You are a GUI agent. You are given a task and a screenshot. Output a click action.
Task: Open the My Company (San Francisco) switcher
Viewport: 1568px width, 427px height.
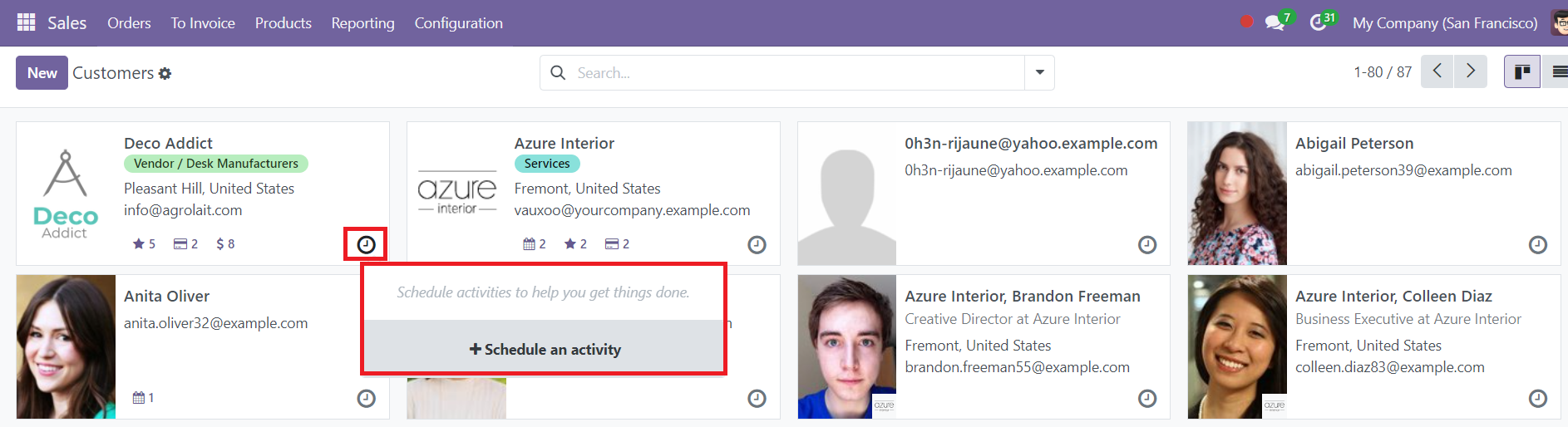click(1445, 23)
